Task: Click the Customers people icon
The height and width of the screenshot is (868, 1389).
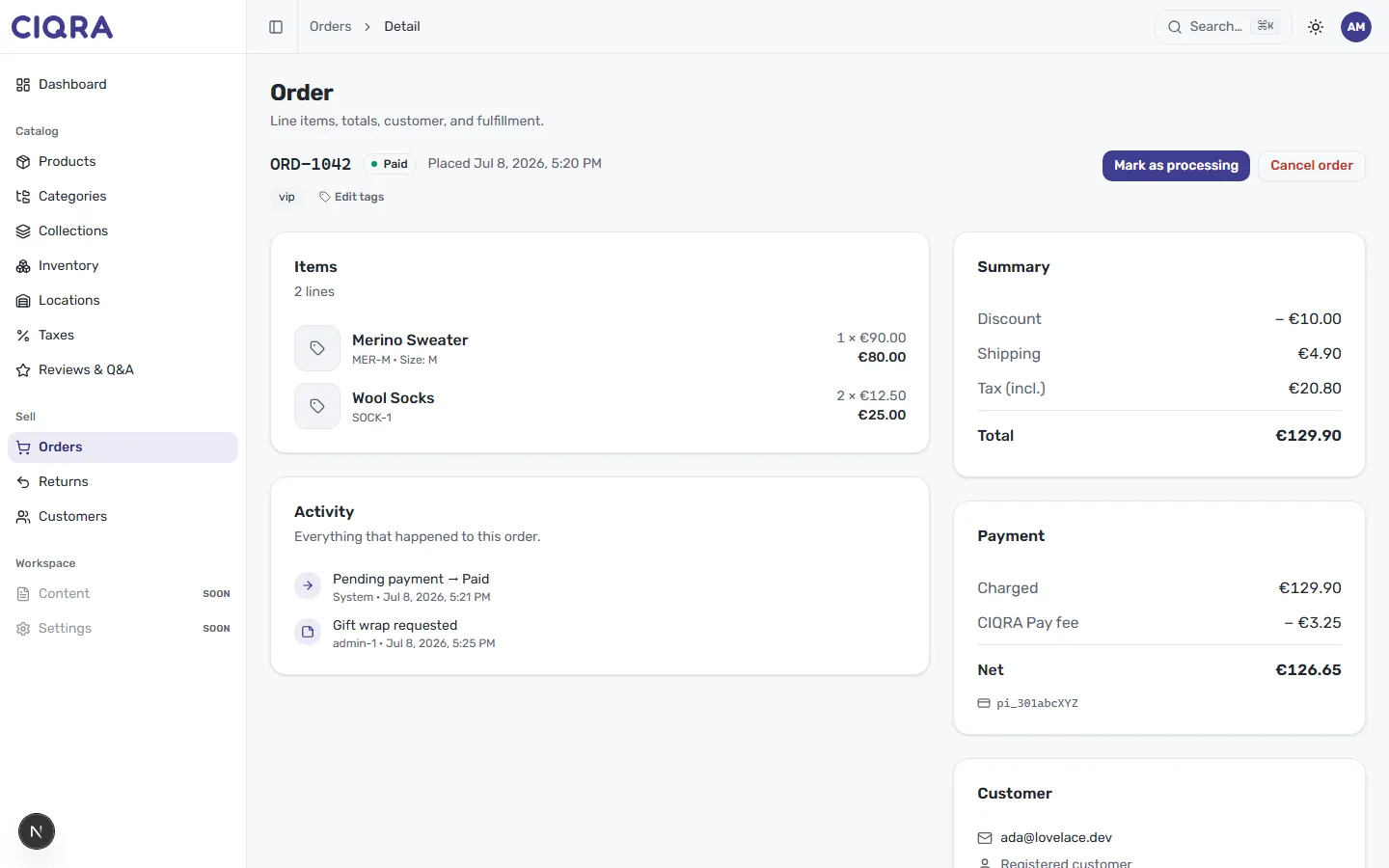Action: (x=23, y=517)
